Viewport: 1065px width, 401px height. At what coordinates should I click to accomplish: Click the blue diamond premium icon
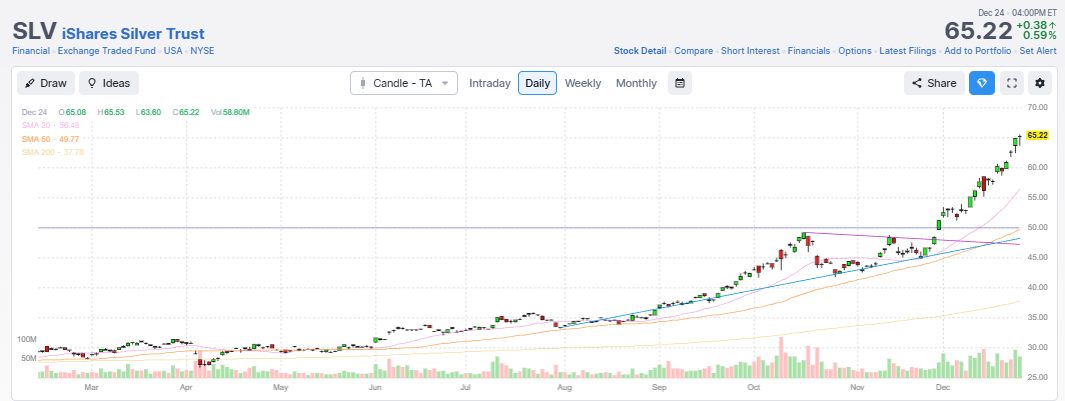[981, 83]
